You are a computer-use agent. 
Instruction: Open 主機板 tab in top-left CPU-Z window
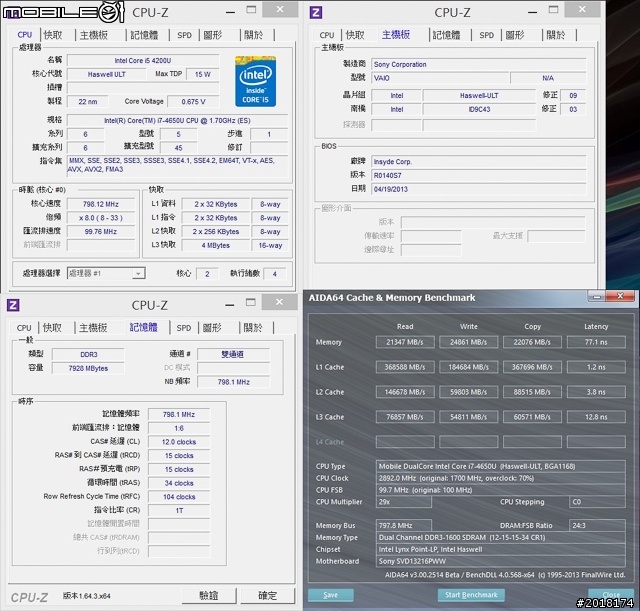pyautogui.click(x=94, y=35)
